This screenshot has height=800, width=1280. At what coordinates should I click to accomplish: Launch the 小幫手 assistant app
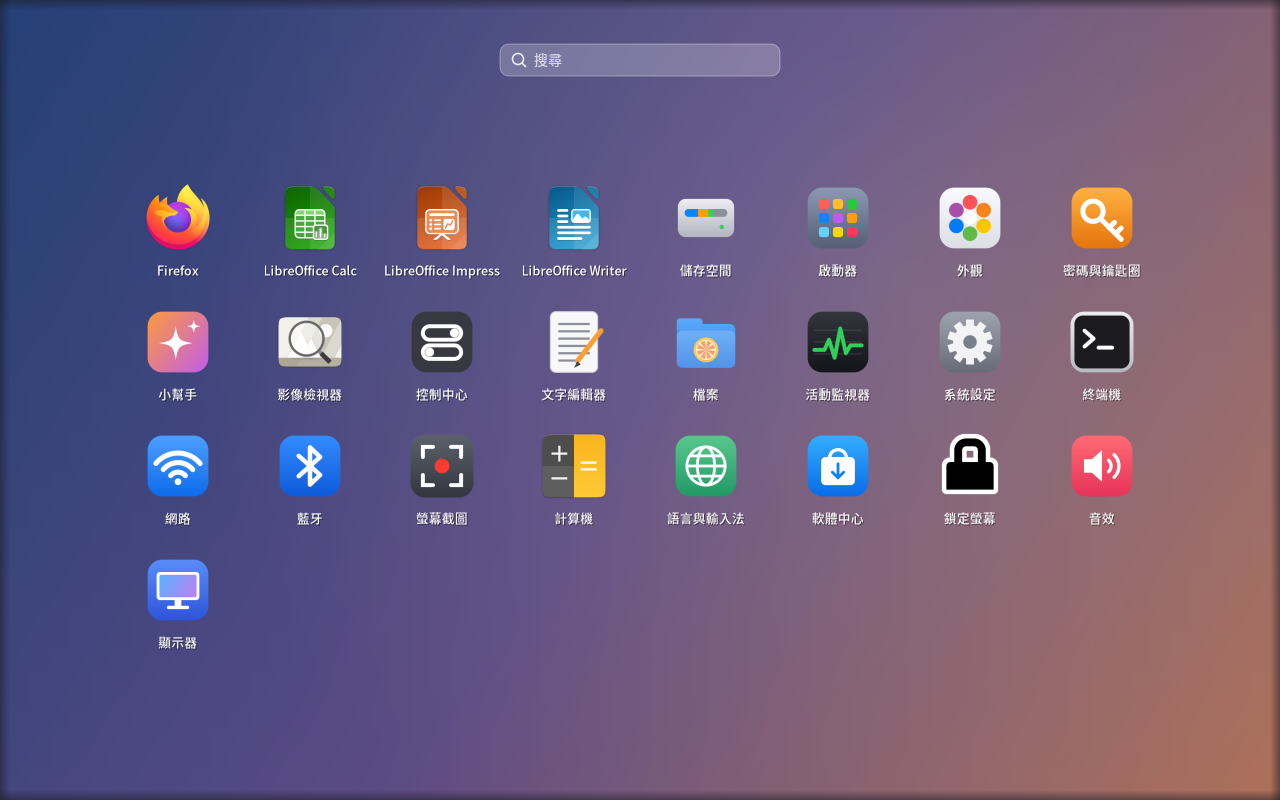(x=178, y=342)
